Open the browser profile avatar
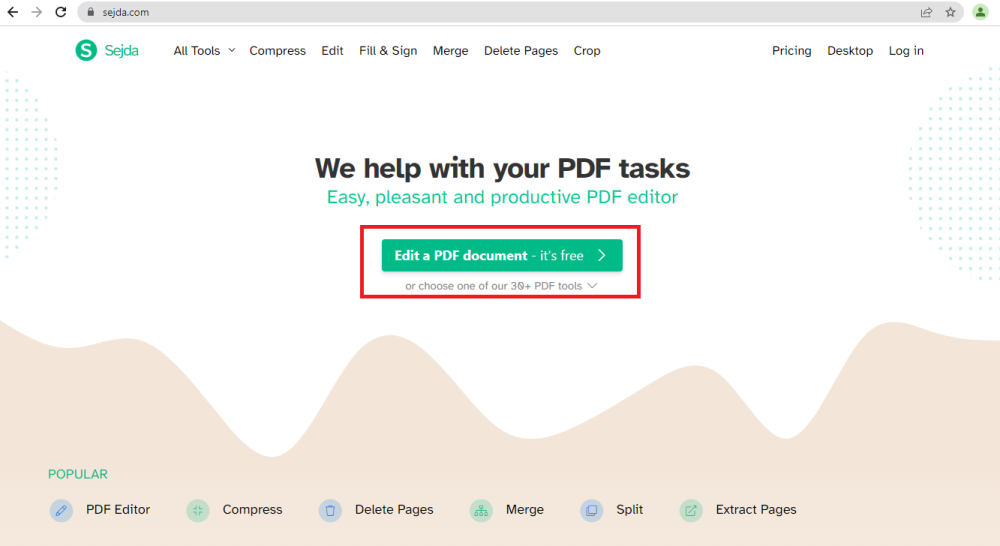This screenshot has width=1000, height=546. point(980,12)
